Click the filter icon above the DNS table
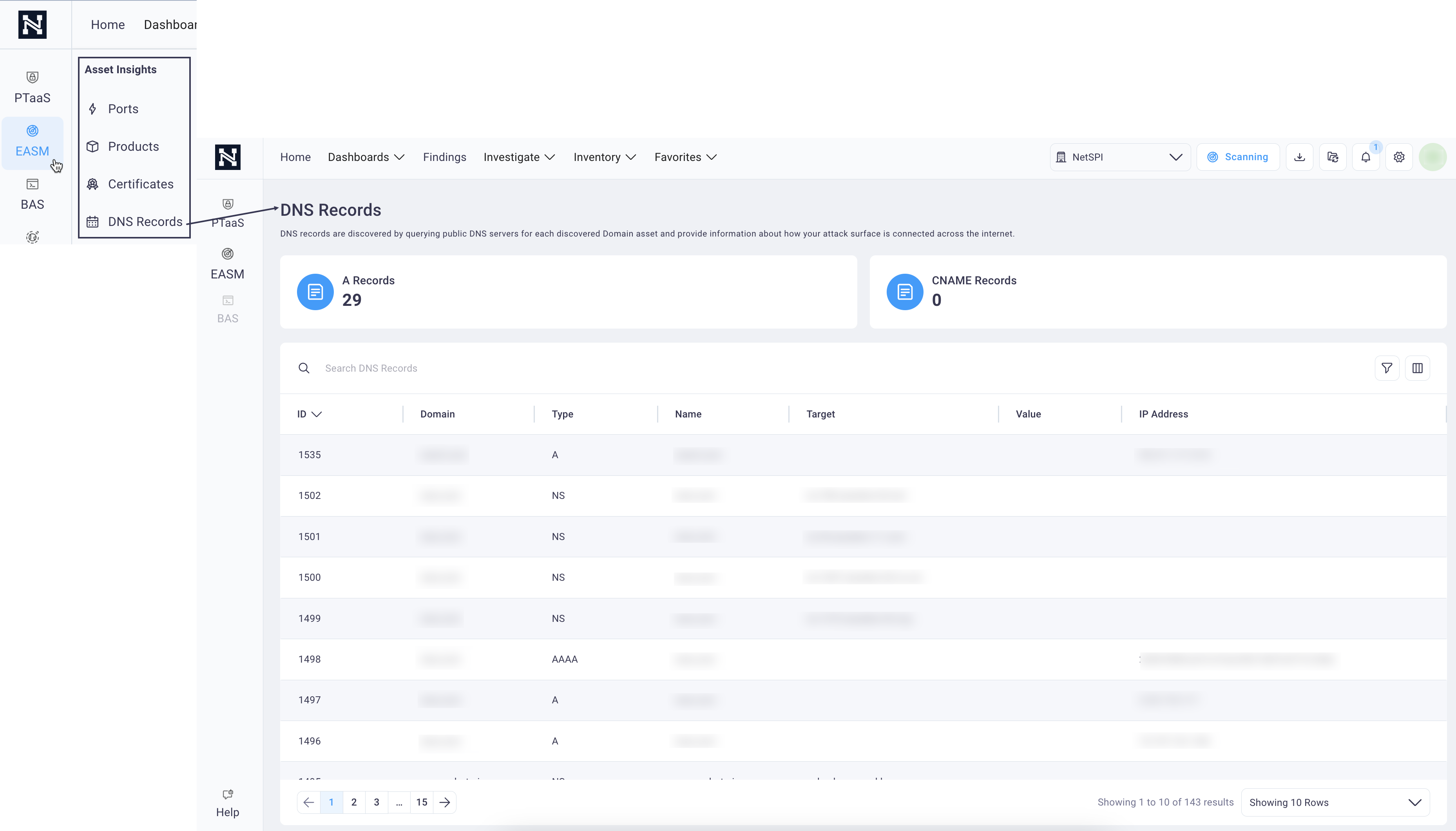1456x831 pixels. (x=1387, y=368)
